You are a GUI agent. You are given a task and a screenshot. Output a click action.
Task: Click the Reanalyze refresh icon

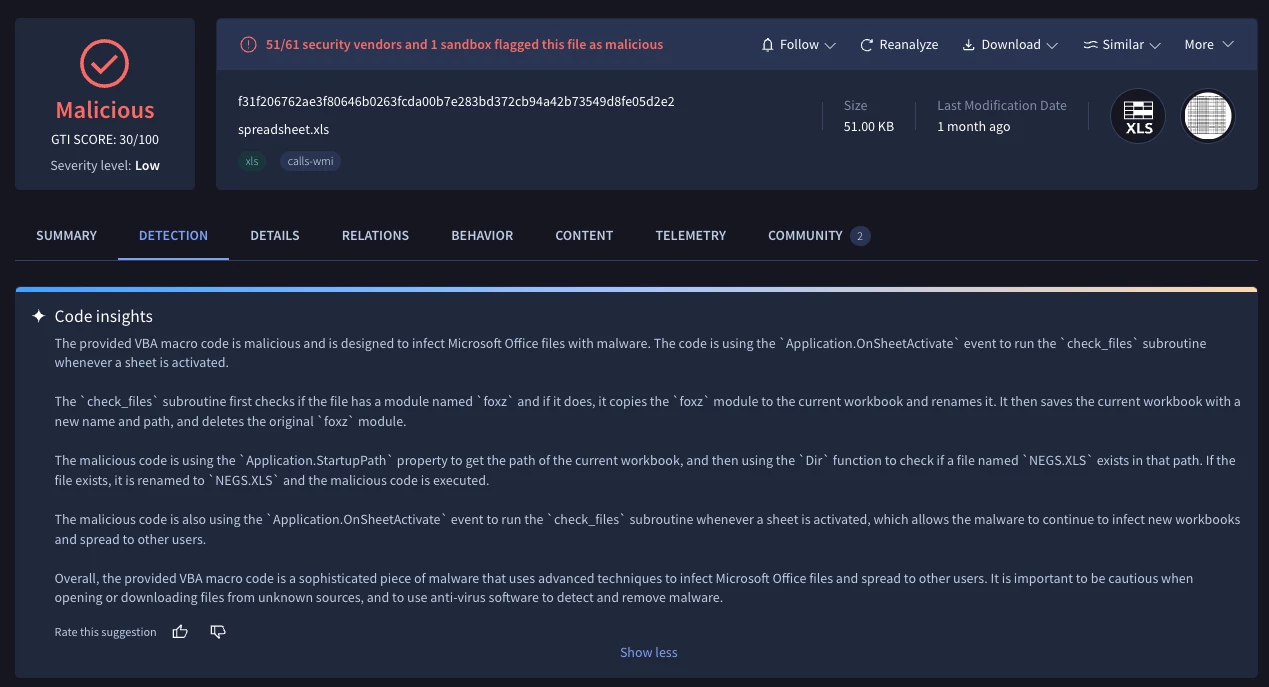tap(867, 45)
